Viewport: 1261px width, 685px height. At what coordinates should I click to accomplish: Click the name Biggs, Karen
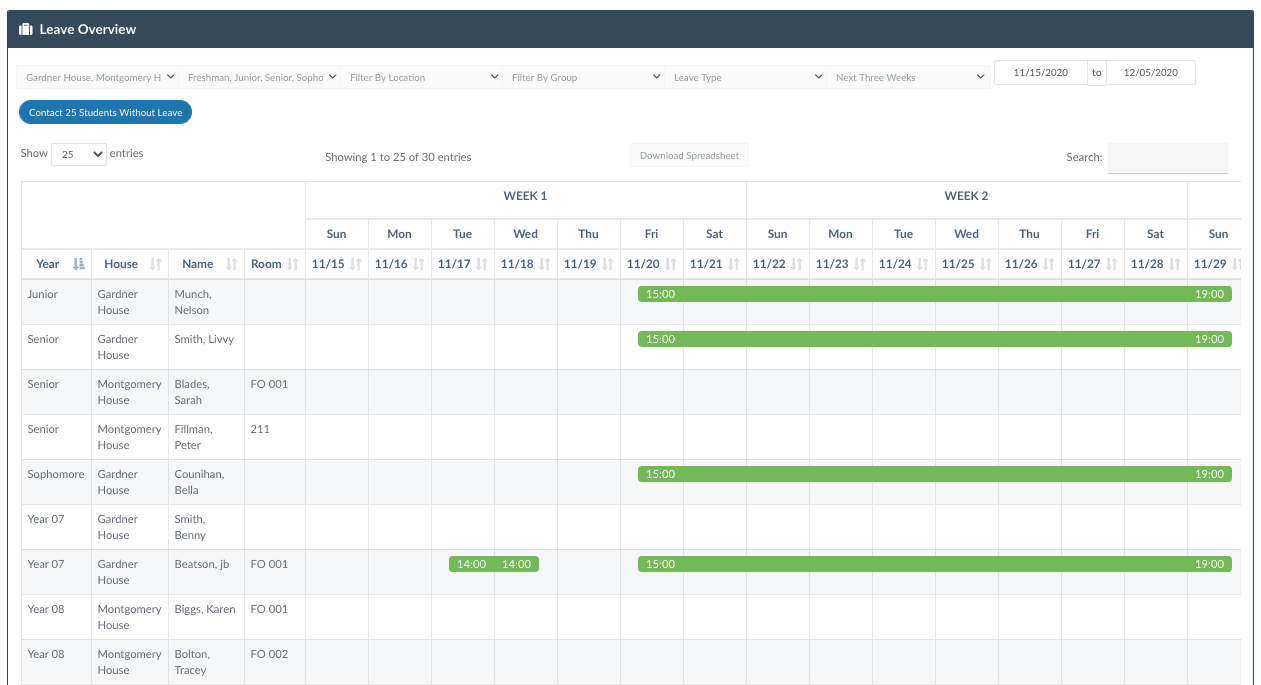(x=205, y=609)
